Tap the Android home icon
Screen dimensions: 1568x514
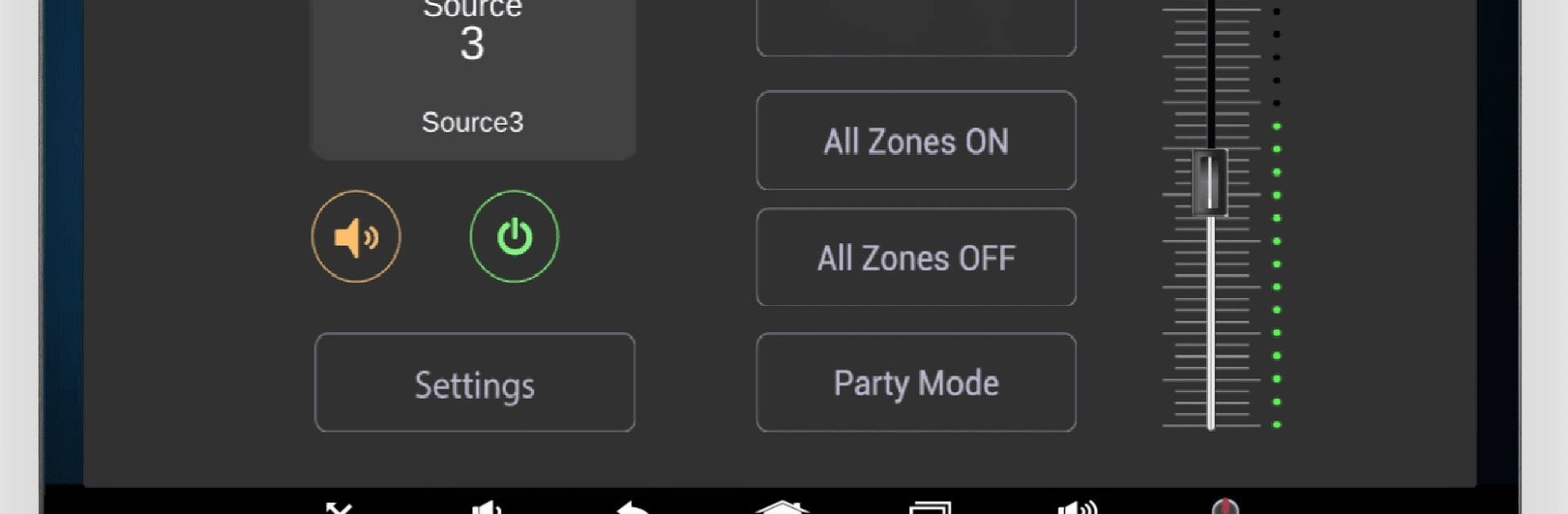pos(782,507)
